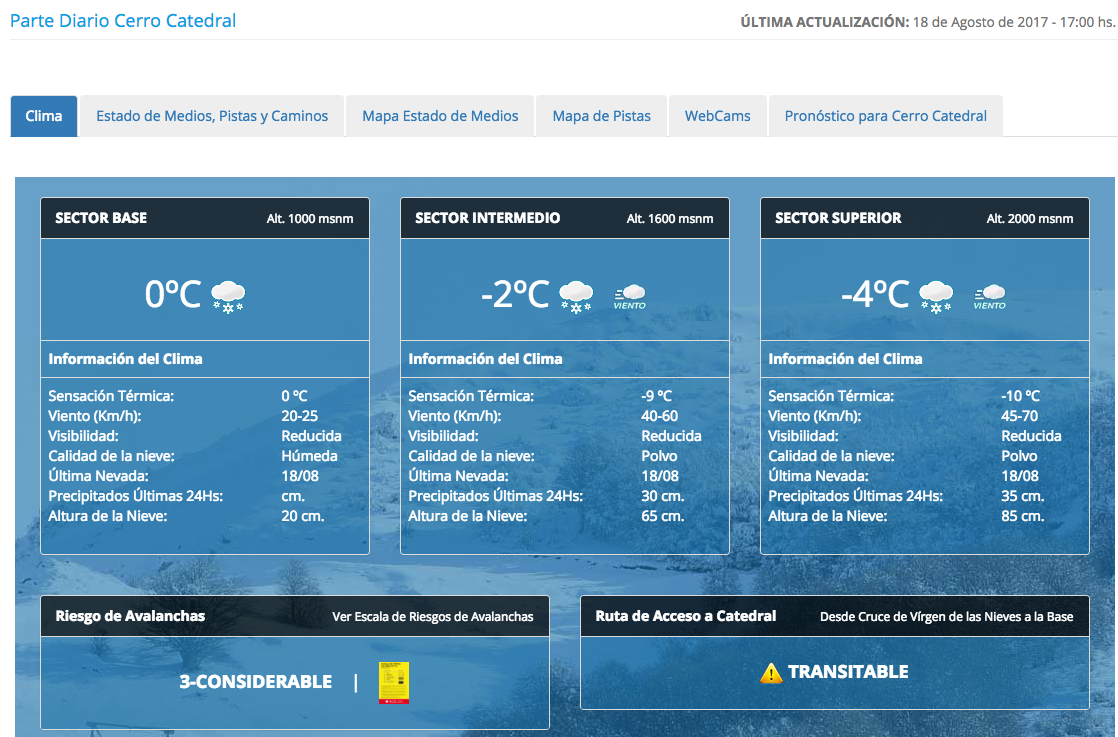
Task: Click Información del Clima heading in Sector Intermedio
Action: coord(486,359)
